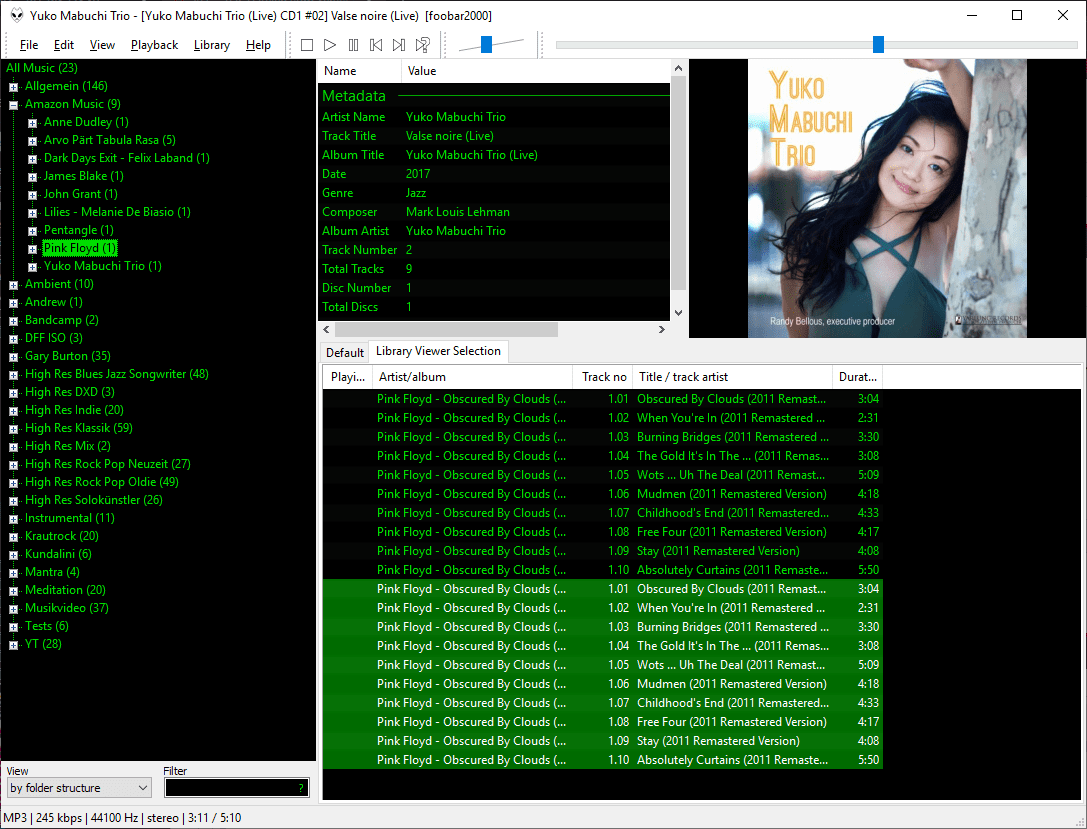Expand the Yuko Mabuchi Trio node
Screen dimensions: 1087x829
[32, 267]
